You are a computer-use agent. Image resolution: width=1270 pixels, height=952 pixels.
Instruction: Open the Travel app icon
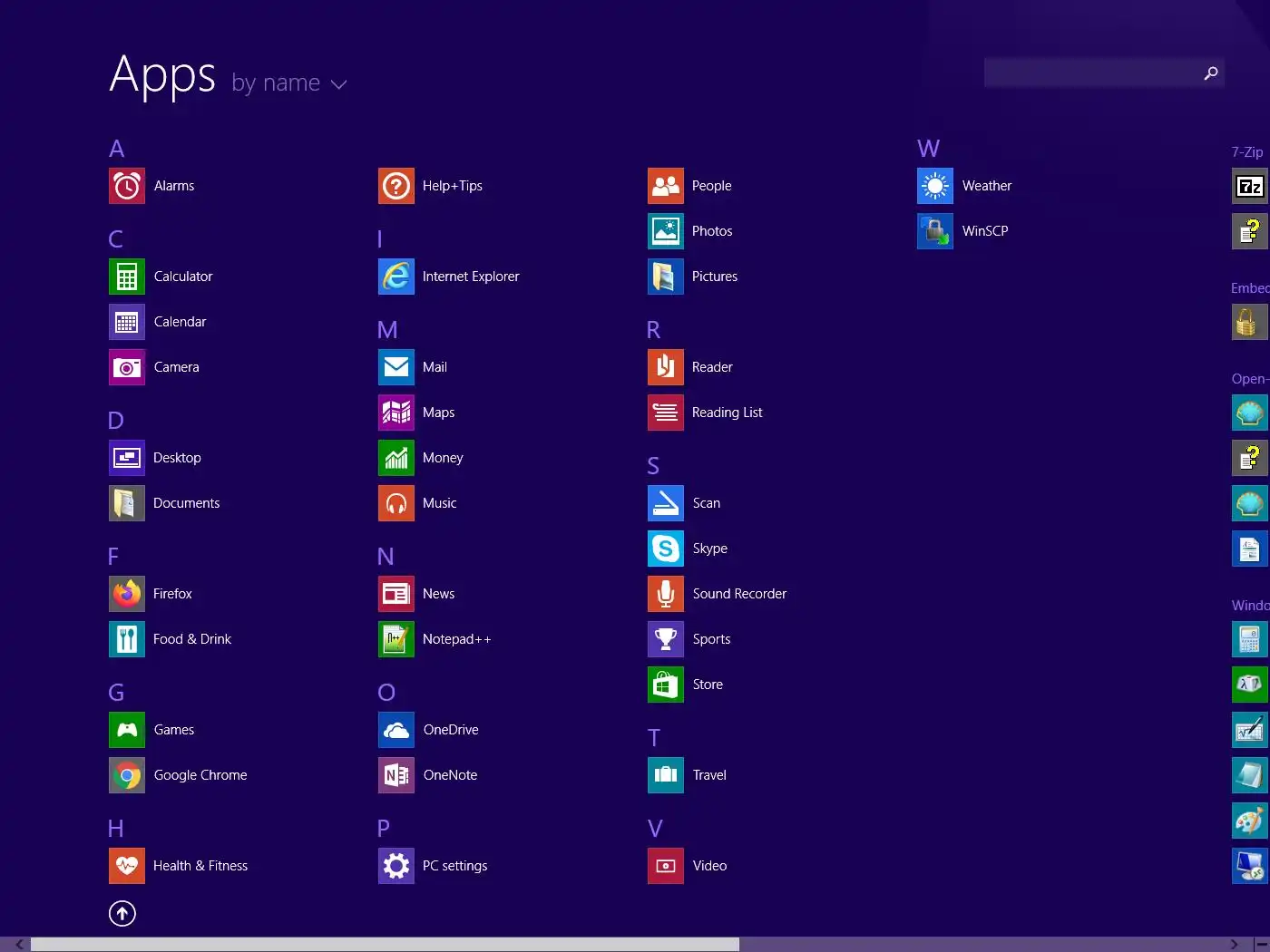click(666, 775)
